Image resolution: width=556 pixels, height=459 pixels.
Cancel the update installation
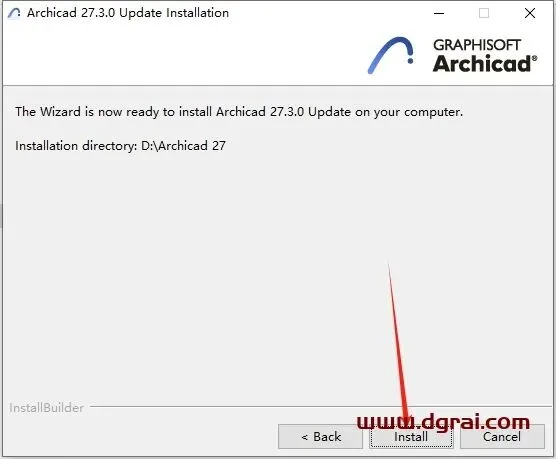click(x=502, y=437)
